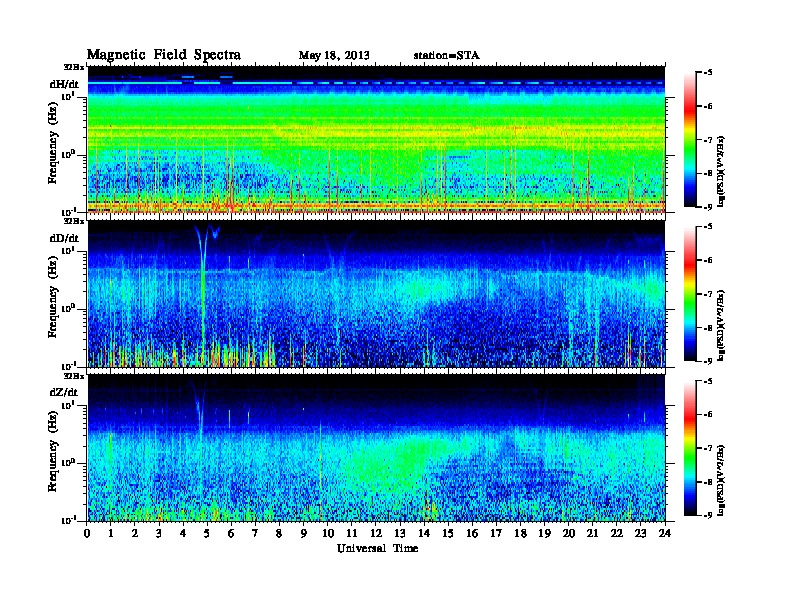Click the "3" tick label on the time axis
Screen dimensions: 792x612
coord(159,533)
